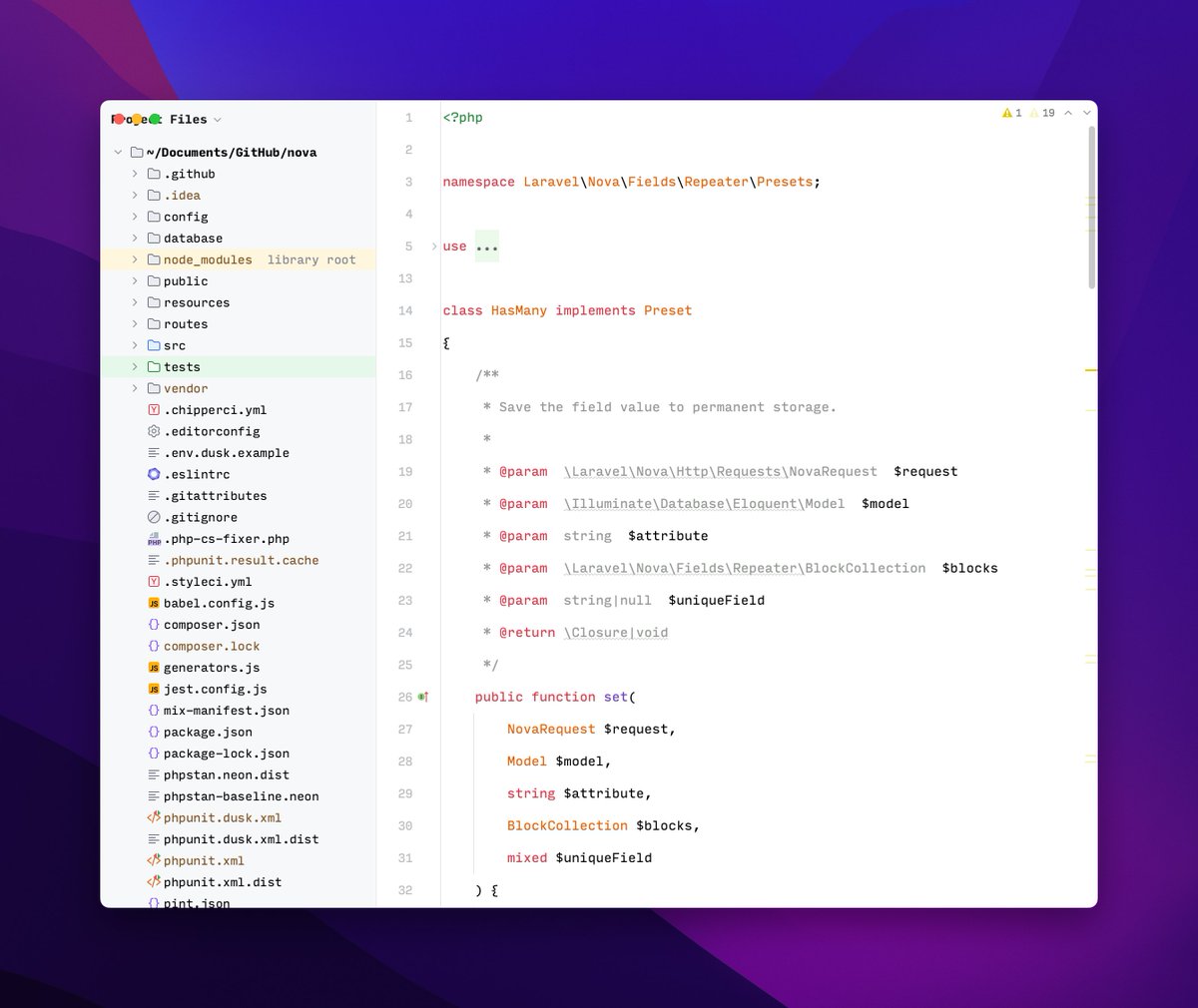
Task: Follow the \Closure|void return type reference
Action: pos(616,633)
